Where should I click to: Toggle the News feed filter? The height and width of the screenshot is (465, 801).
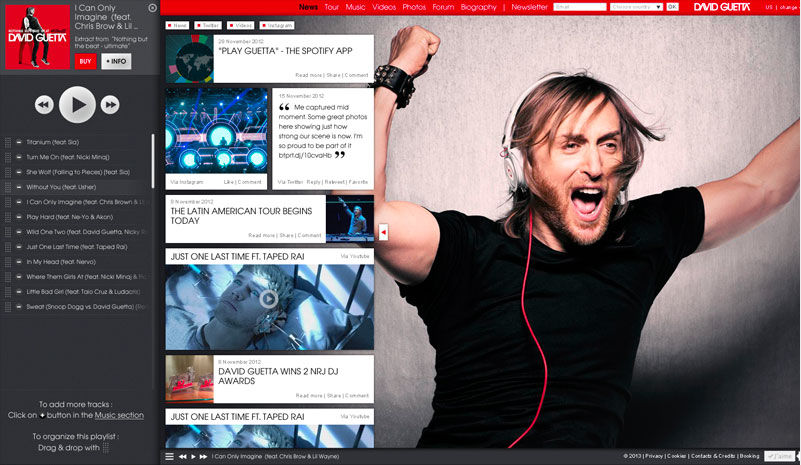click(x=177, y=25)
